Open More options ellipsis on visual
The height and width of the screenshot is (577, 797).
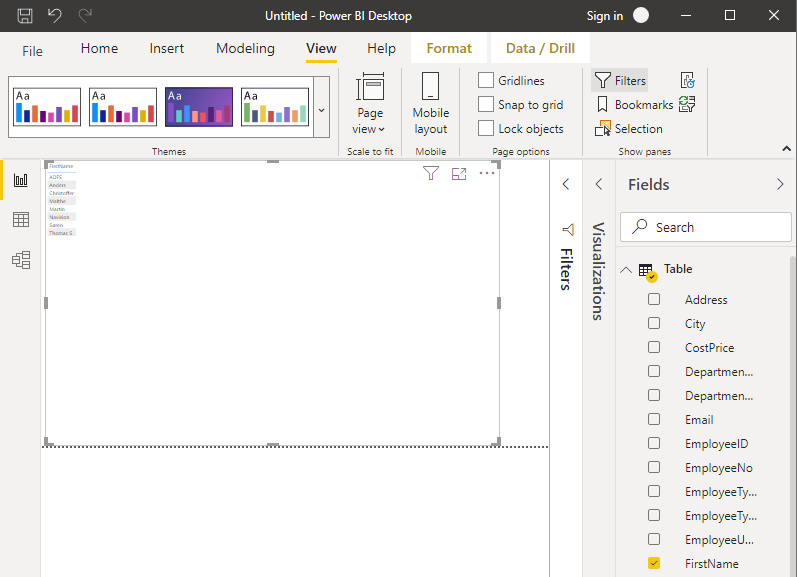(x=487, y=174)
